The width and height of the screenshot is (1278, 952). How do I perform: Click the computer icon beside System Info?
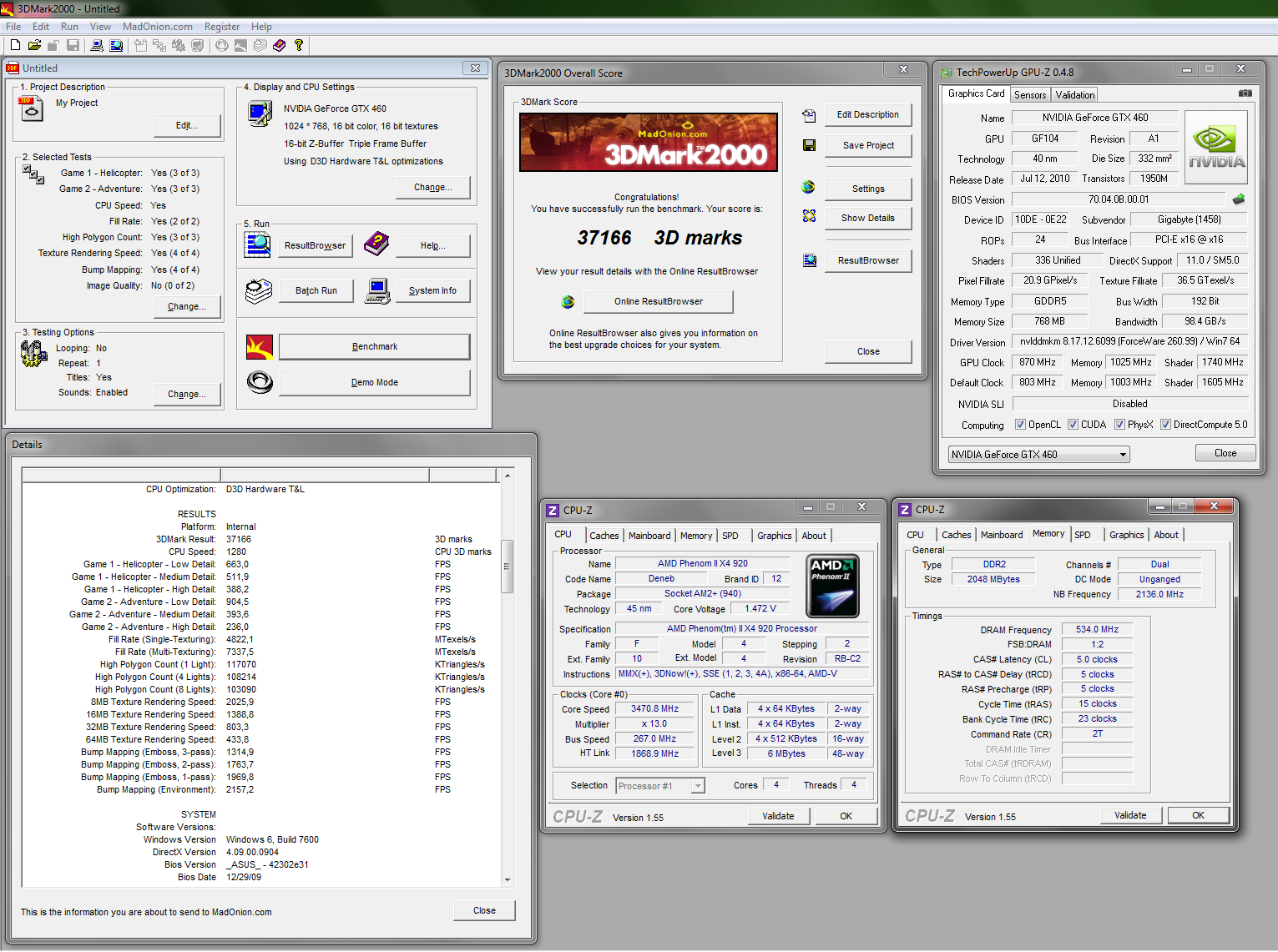point(377,290)
